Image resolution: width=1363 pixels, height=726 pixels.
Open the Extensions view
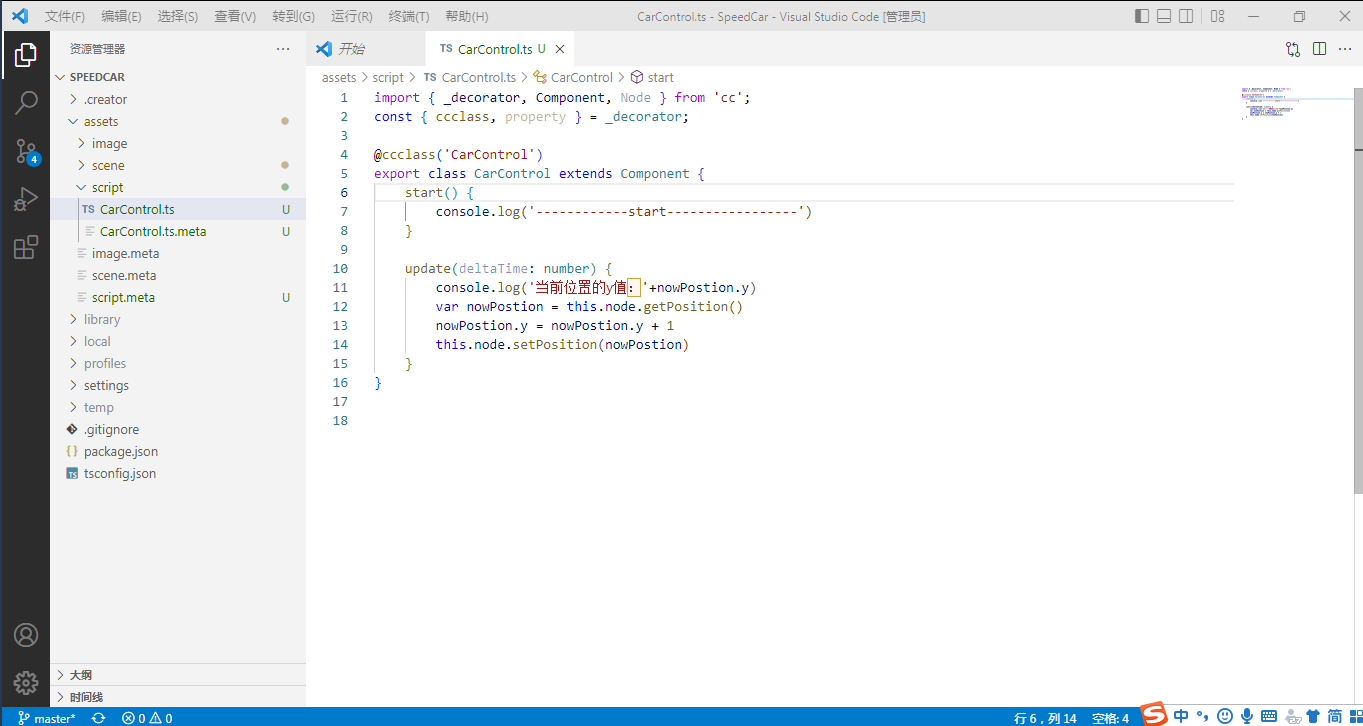(x=26, y=247)
